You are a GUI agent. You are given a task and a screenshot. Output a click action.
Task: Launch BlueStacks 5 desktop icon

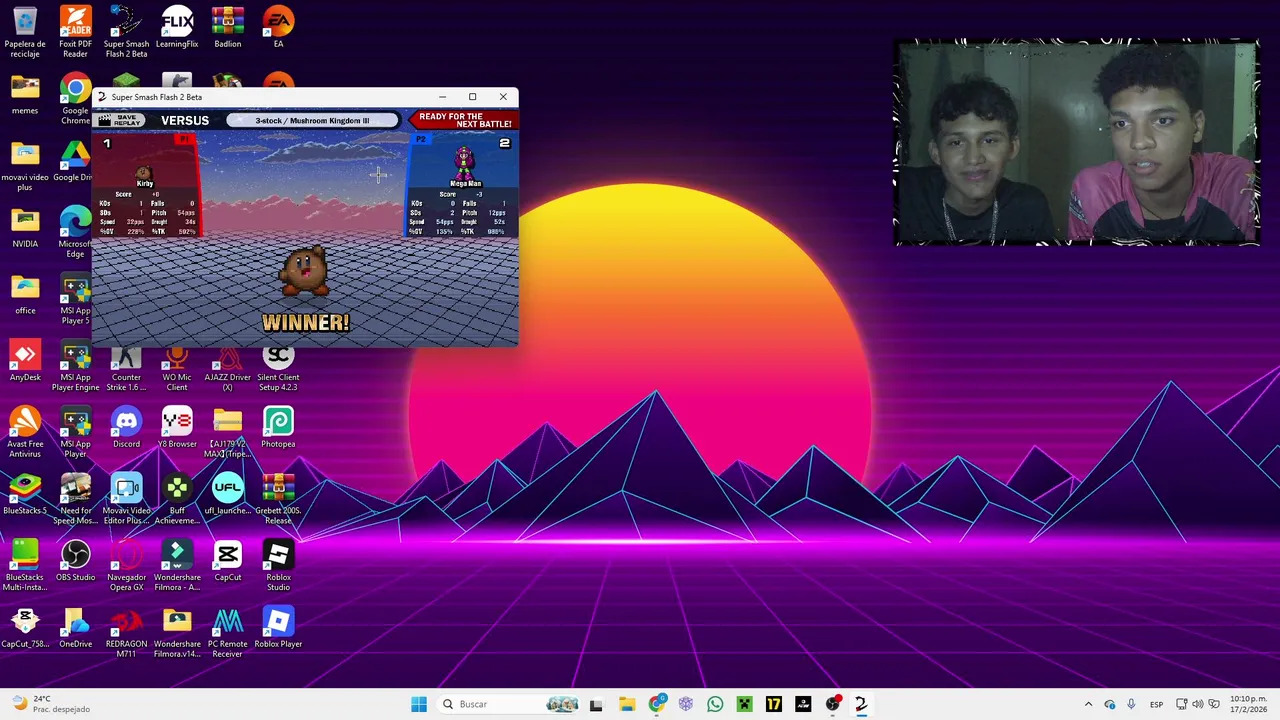point(25,494)
